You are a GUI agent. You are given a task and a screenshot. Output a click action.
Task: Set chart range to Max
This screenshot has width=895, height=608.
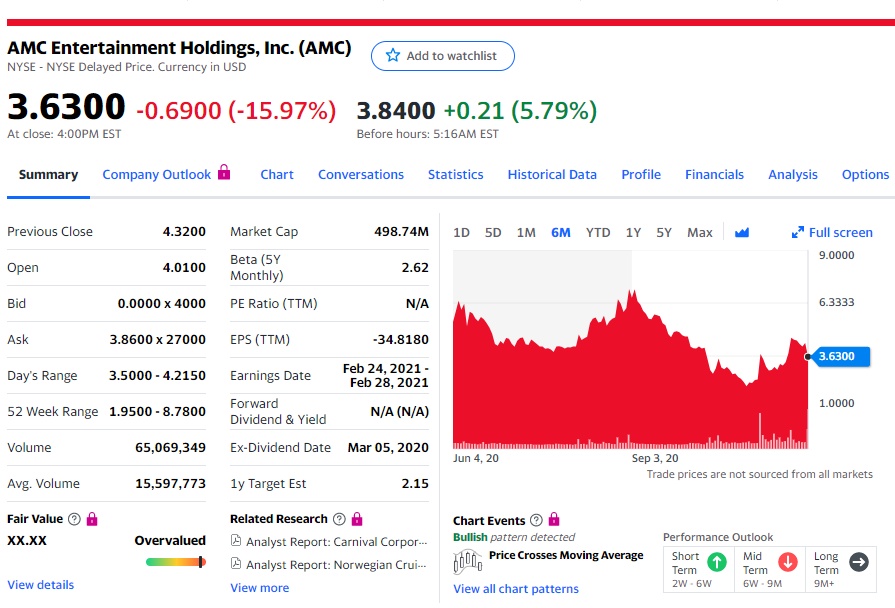coord(700,233)
